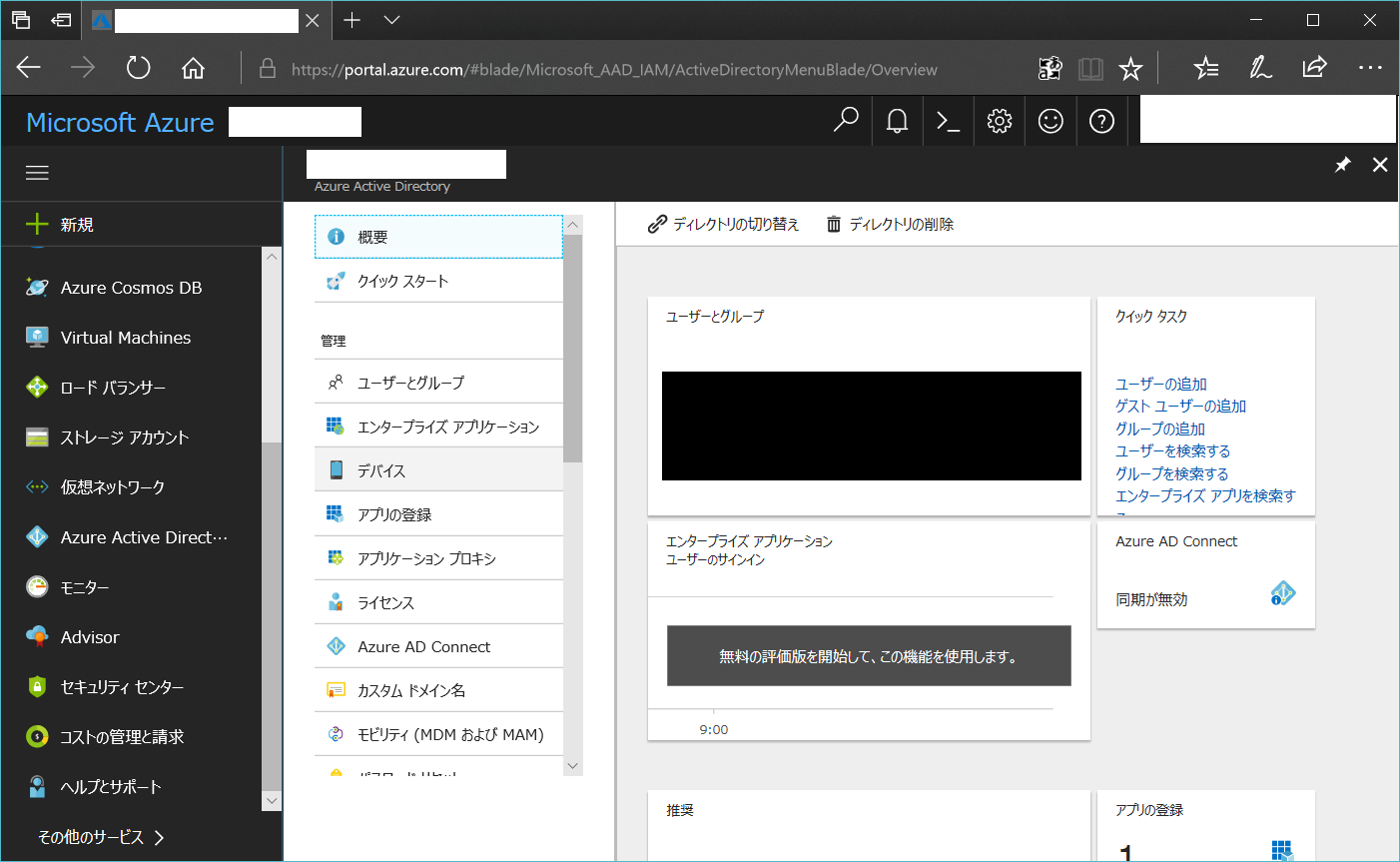1400x862 pixels.
Task: Open the browser favorites hub
Action: [x=1206, y=68]
